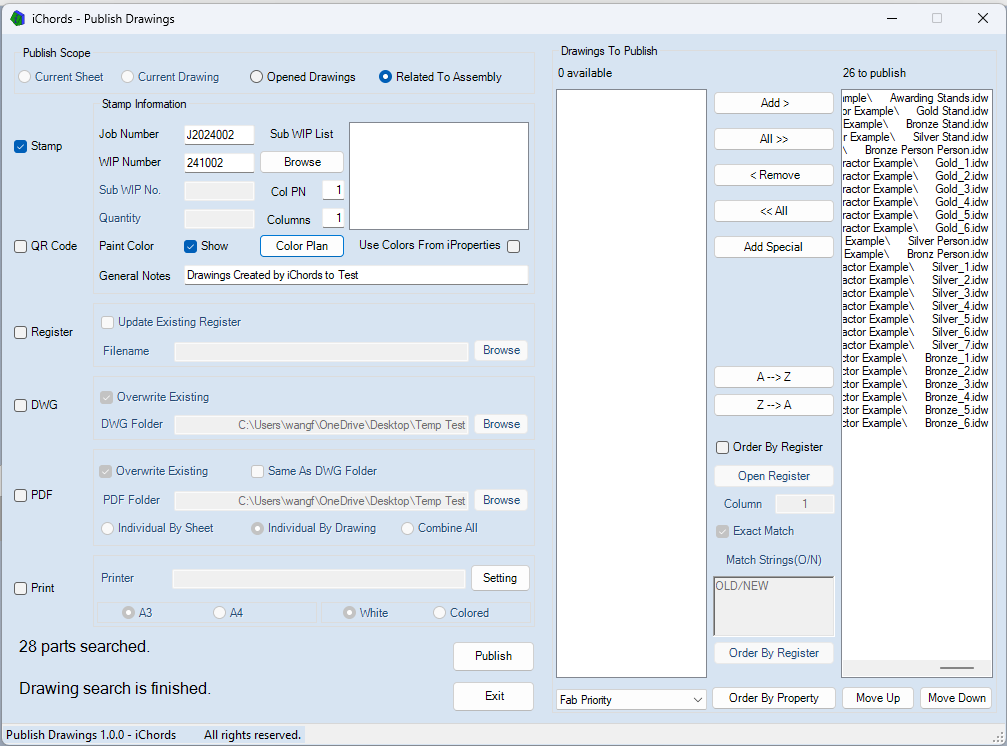Click the Add Special button

point(774,247)
